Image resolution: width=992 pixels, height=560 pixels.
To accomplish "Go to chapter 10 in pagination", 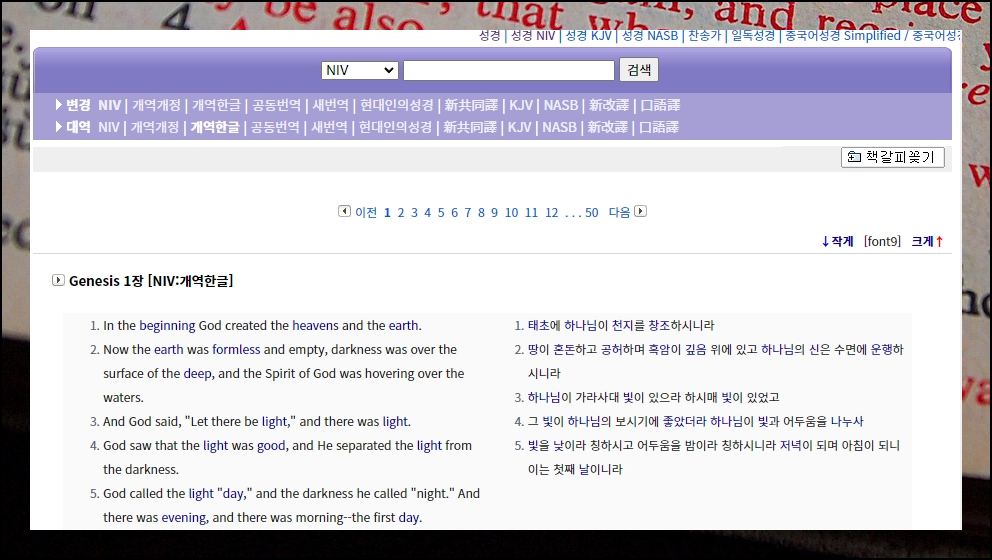I will click(511, 213).
